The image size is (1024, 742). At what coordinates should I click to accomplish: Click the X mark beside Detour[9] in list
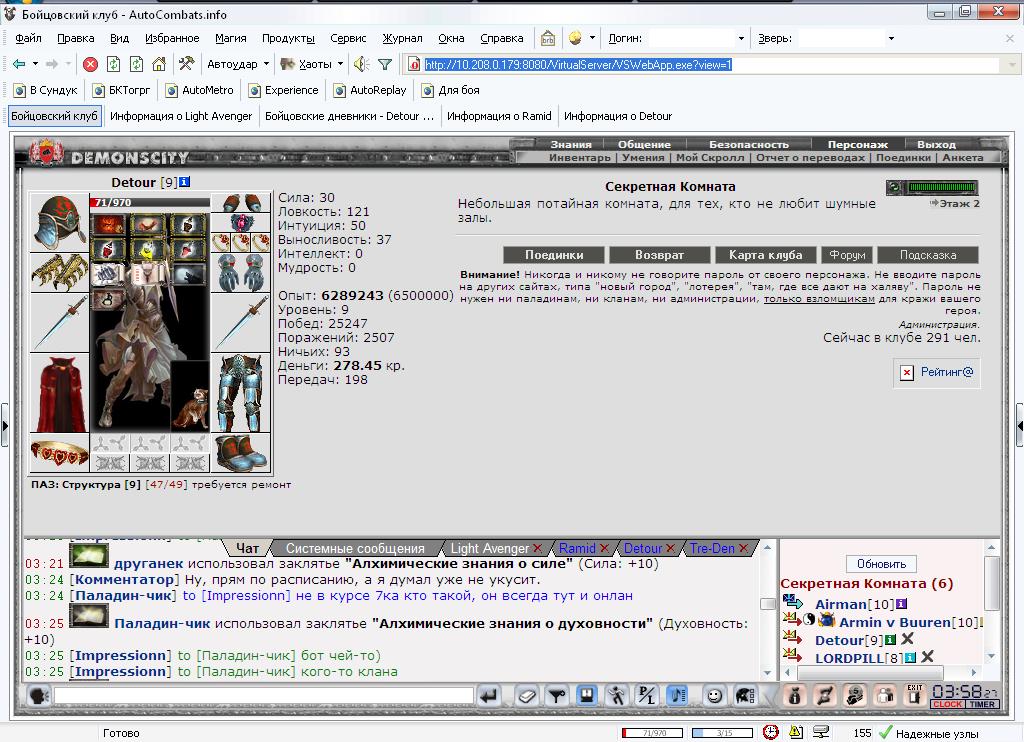coord(907,639)
